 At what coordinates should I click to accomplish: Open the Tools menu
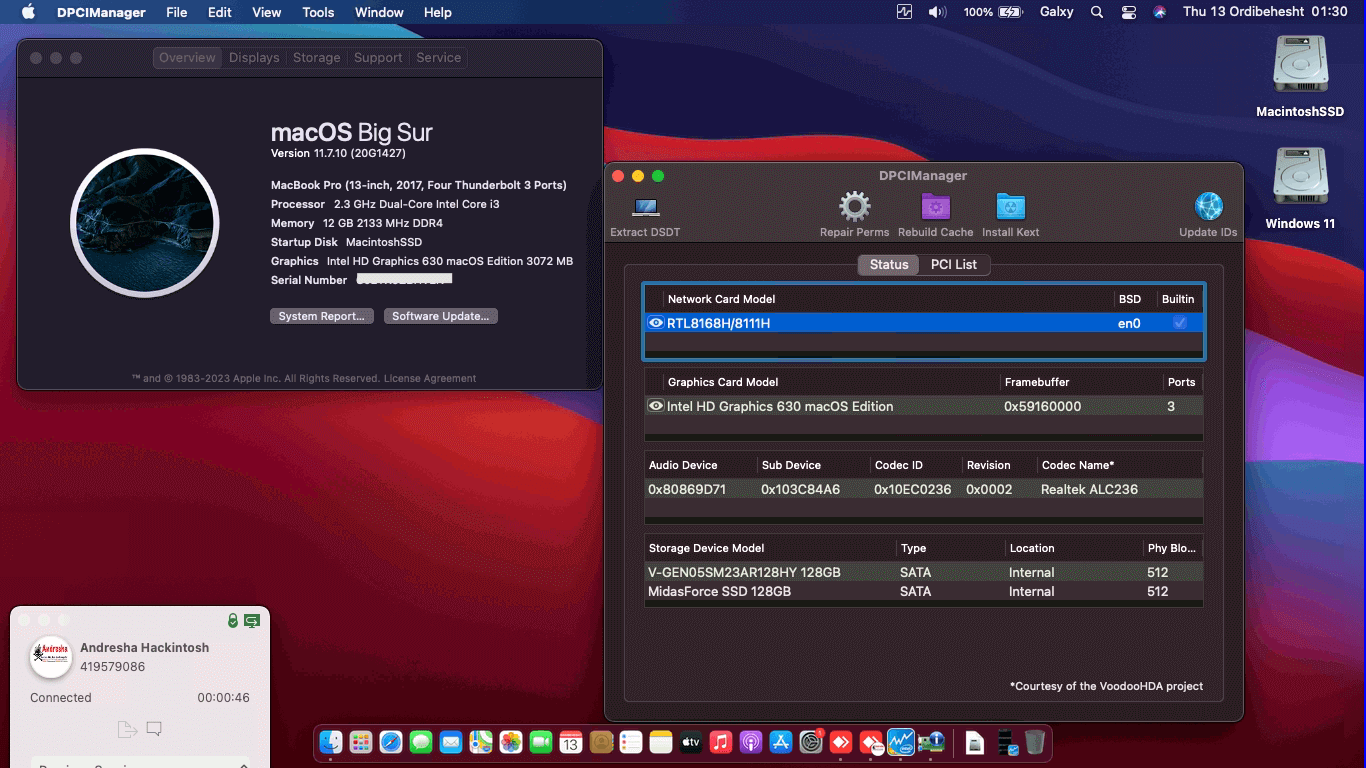pos(317,12)
